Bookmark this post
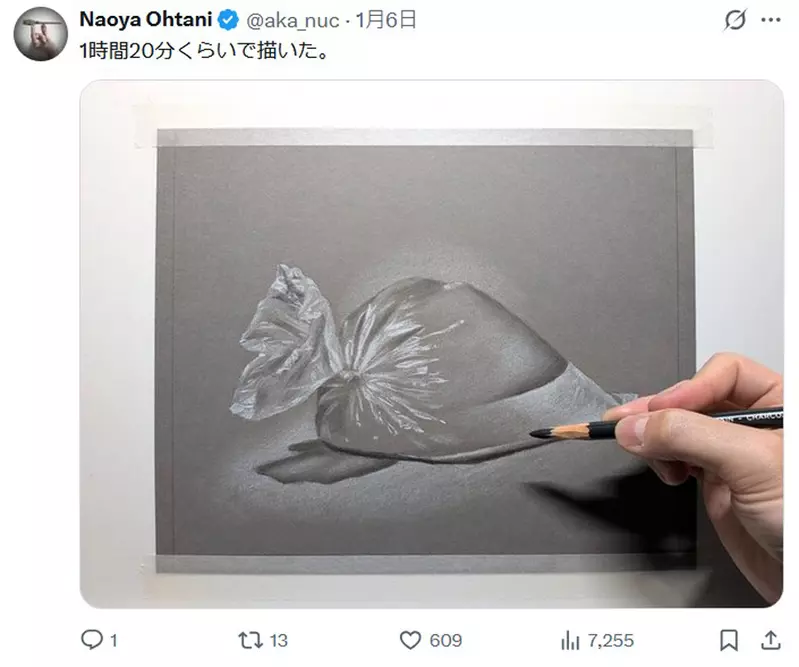 (x=729, y=640)
